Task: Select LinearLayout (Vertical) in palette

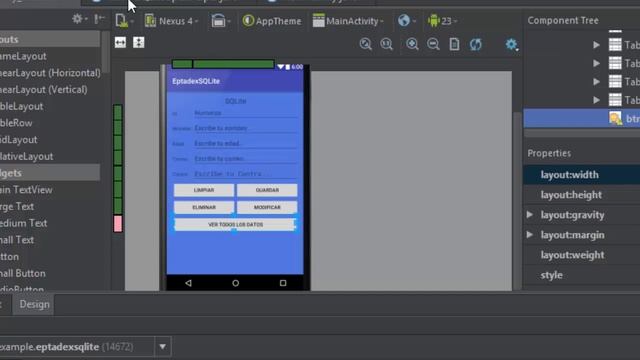Action: coord(44,90)
